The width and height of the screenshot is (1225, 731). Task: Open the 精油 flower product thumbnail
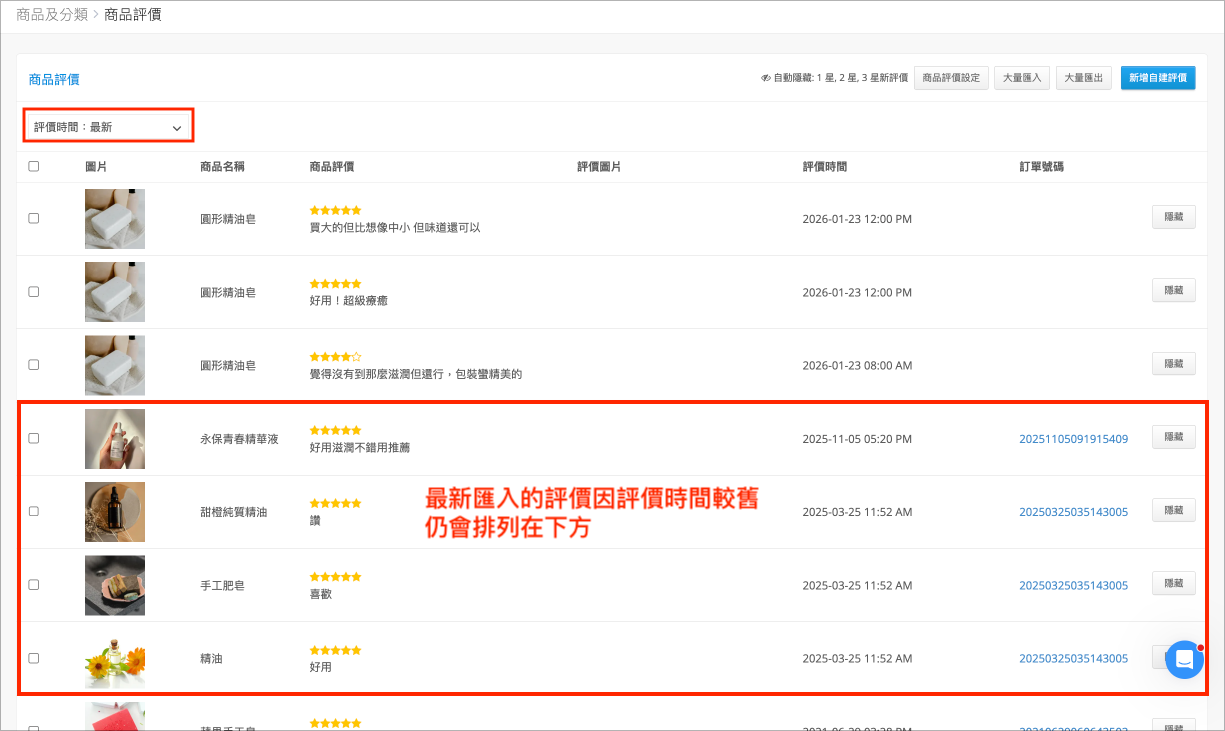coord(115,658)
